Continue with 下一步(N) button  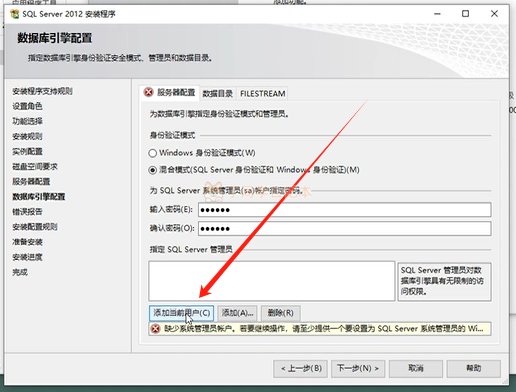358,368
